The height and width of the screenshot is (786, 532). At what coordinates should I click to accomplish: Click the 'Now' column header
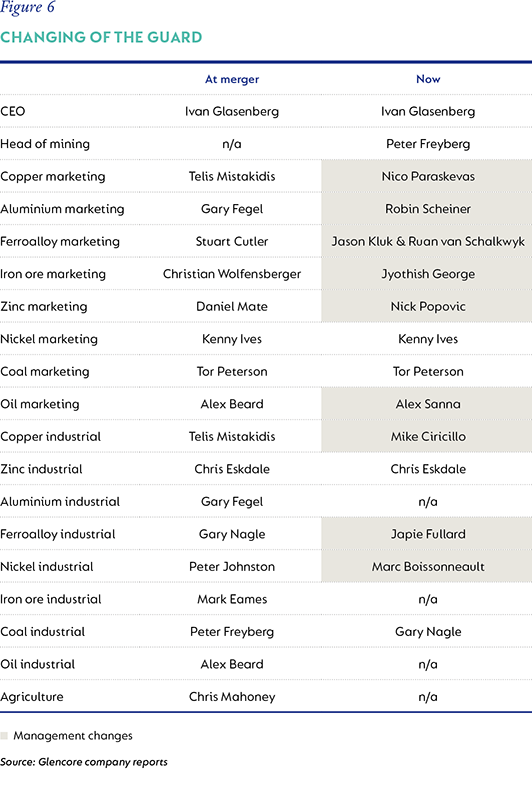(x=428, y=79)
